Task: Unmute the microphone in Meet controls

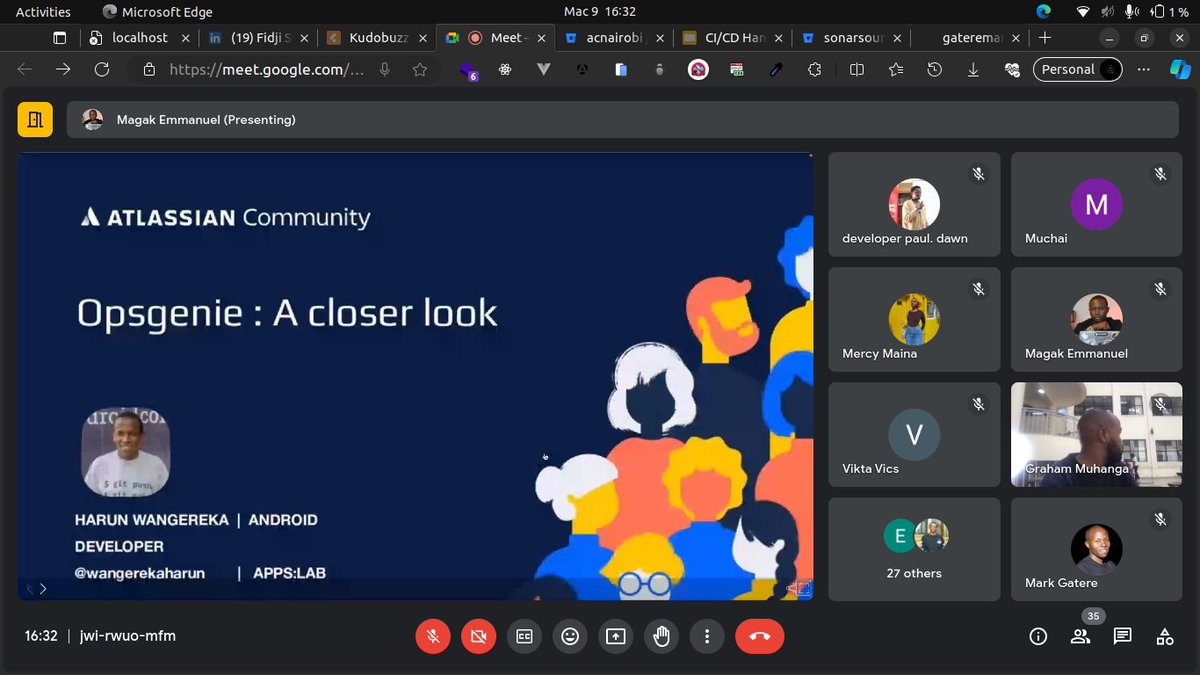Action: (x=433, y=636)
